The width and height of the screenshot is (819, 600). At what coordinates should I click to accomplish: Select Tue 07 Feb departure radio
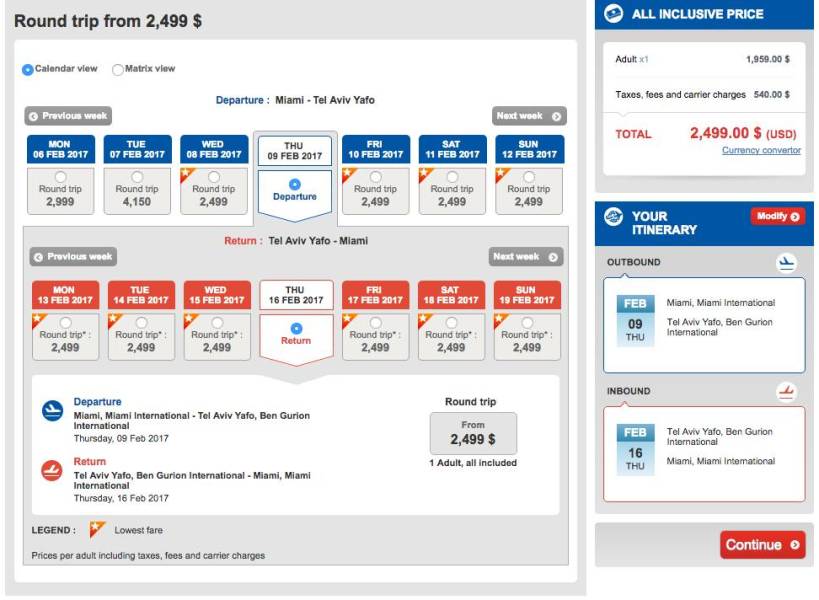[137, 177]
